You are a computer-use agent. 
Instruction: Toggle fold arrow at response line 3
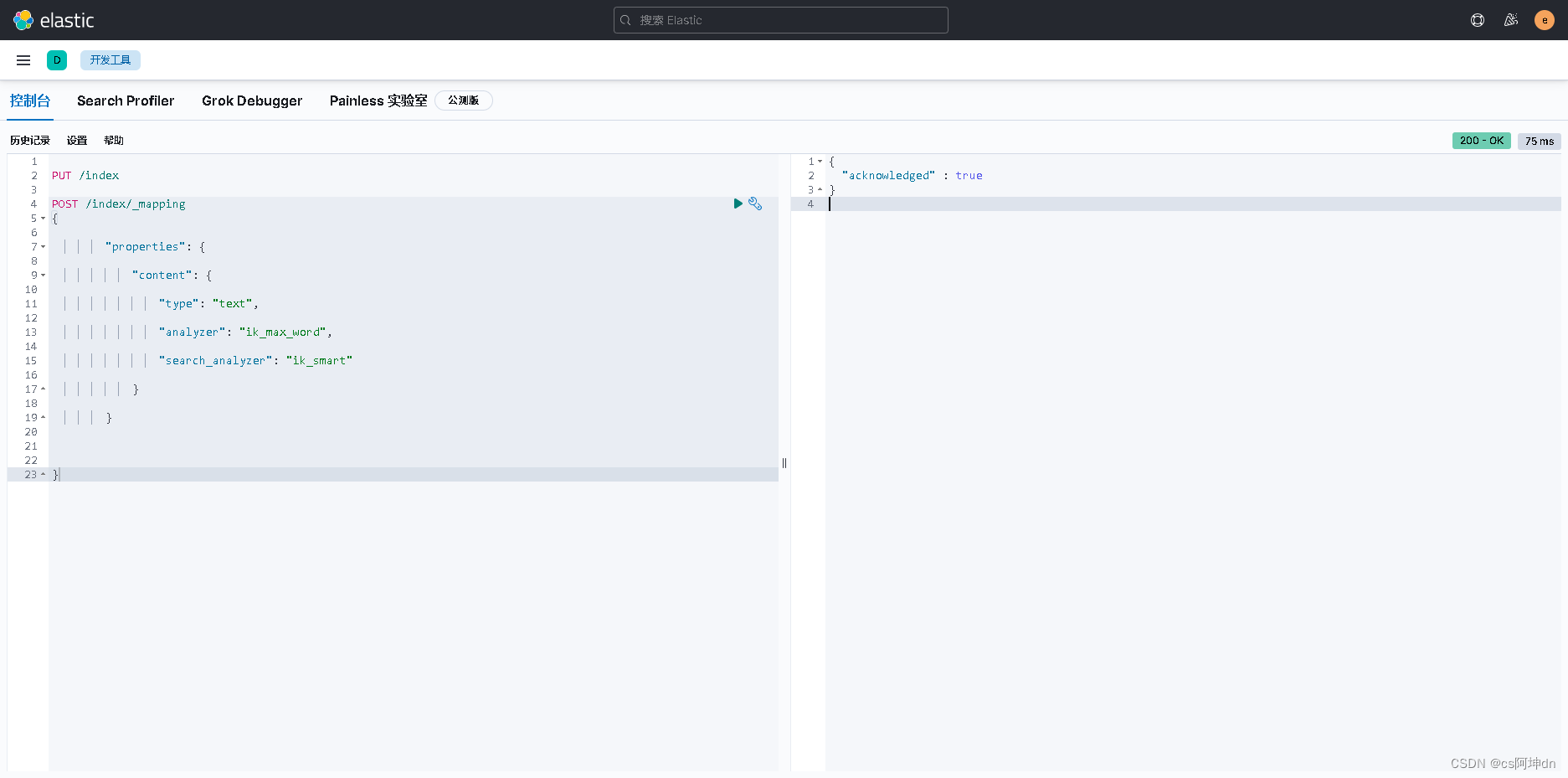[820, 190]
